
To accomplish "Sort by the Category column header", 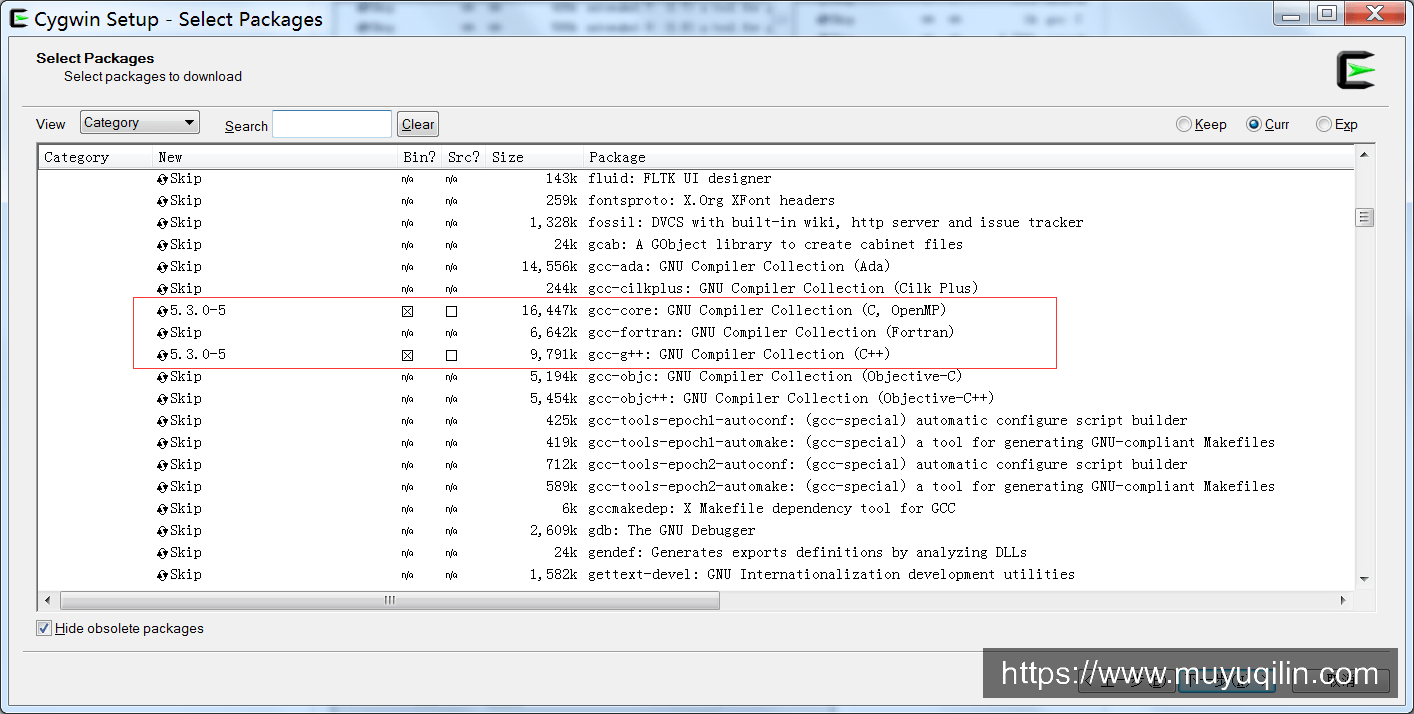I will pyautogui.click(x=96, y=157).
